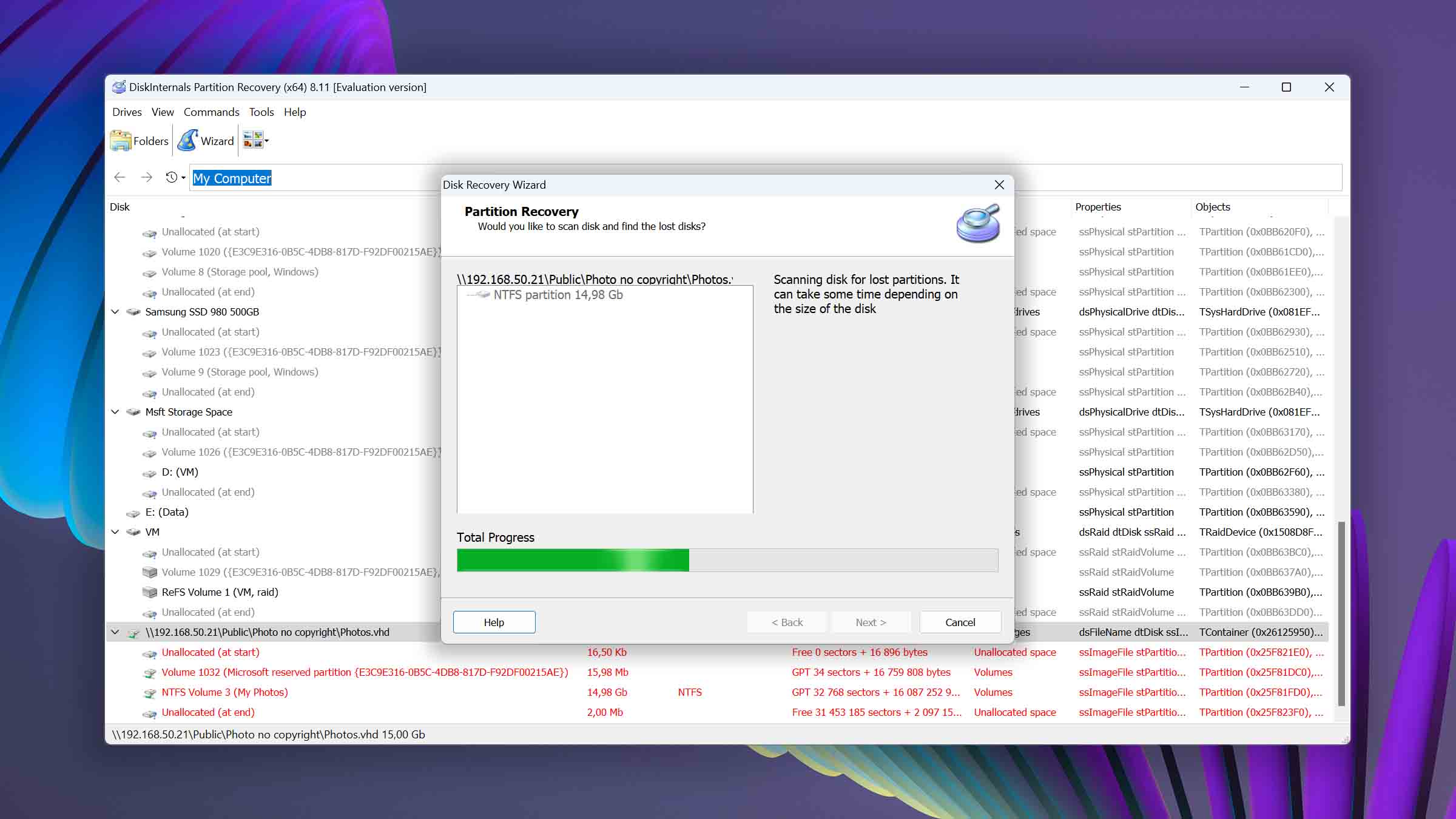Click the Volume 8 Storage pool icon

pos(149,272)
